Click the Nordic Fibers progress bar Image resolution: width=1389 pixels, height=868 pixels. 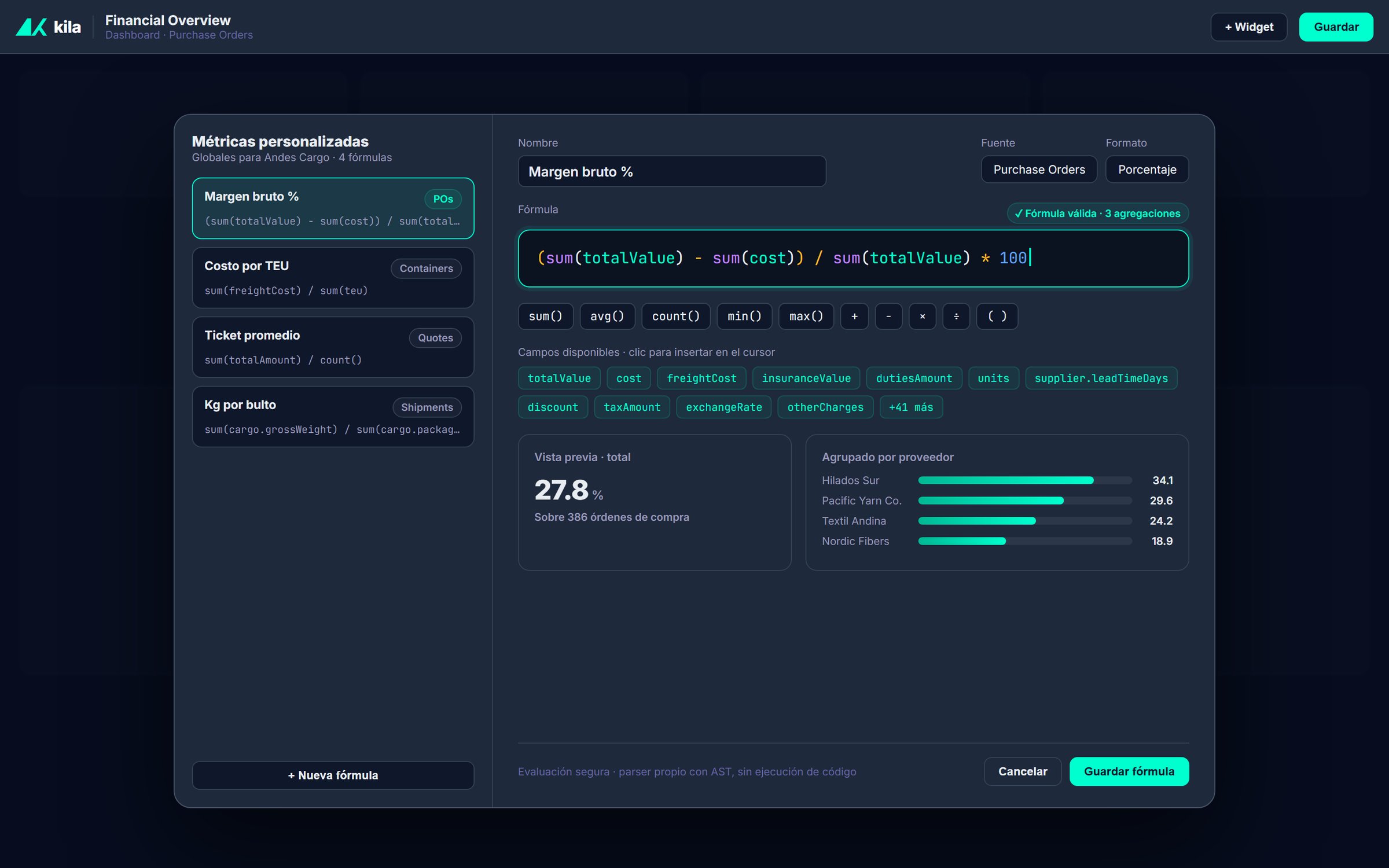click(1025, 541)
